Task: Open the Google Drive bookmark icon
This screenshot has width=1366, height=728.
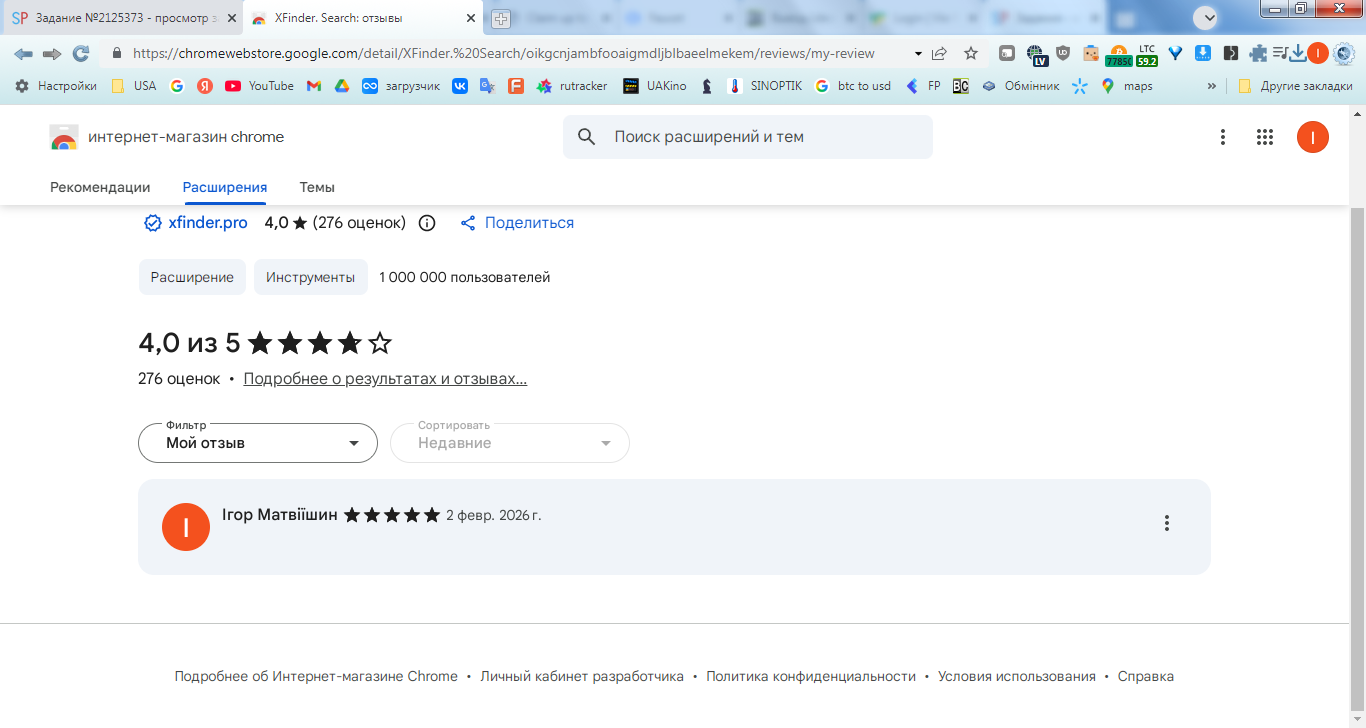Action: point(341,86)
